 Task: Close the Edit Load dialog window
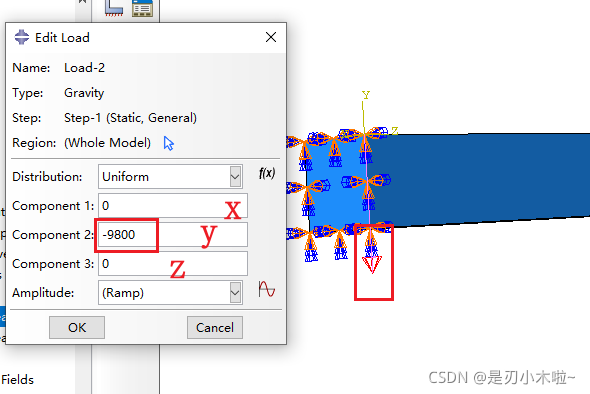coord(271,37)
